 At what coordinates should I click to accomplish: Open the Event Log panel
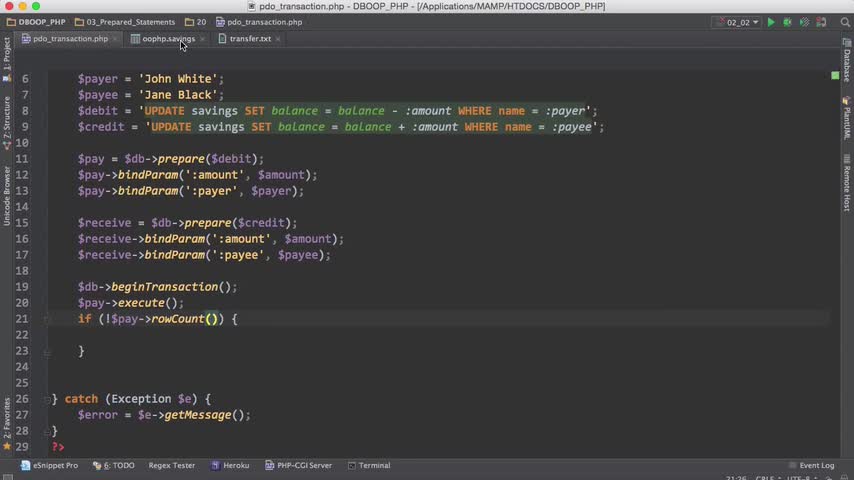(812, 465)
